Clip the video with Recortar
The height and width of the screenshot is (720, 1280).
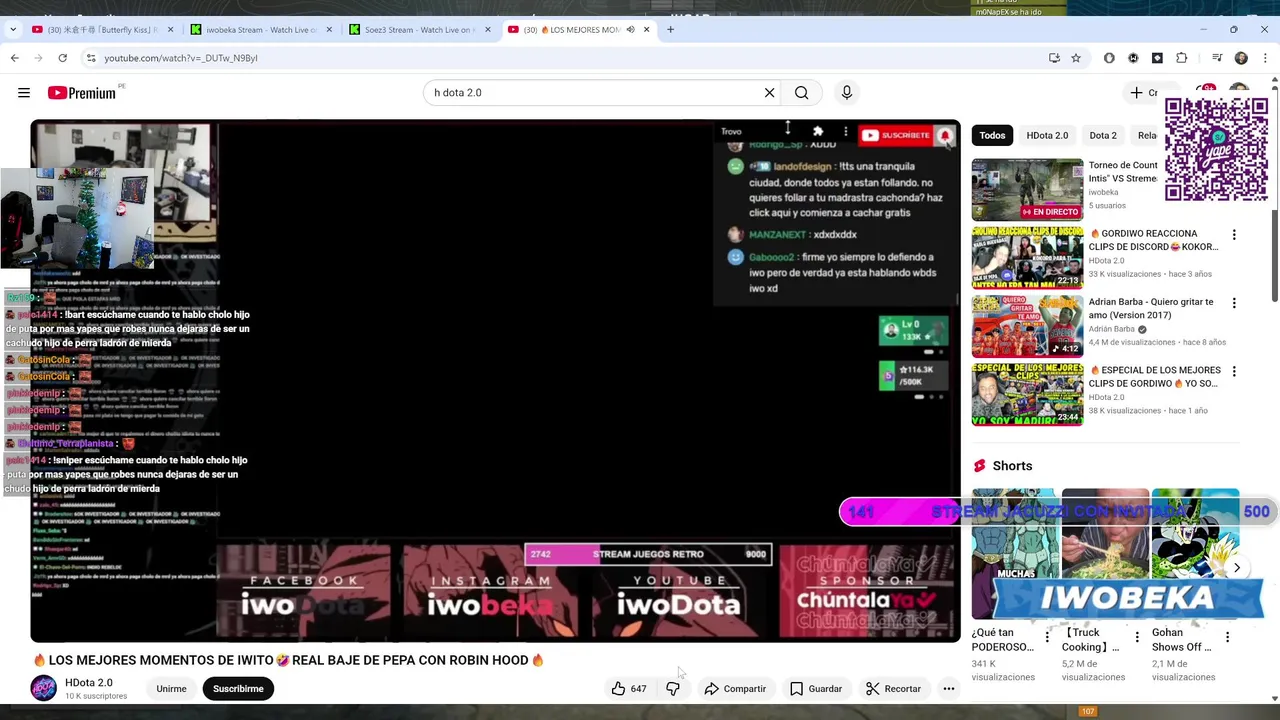tap(893, 688)
